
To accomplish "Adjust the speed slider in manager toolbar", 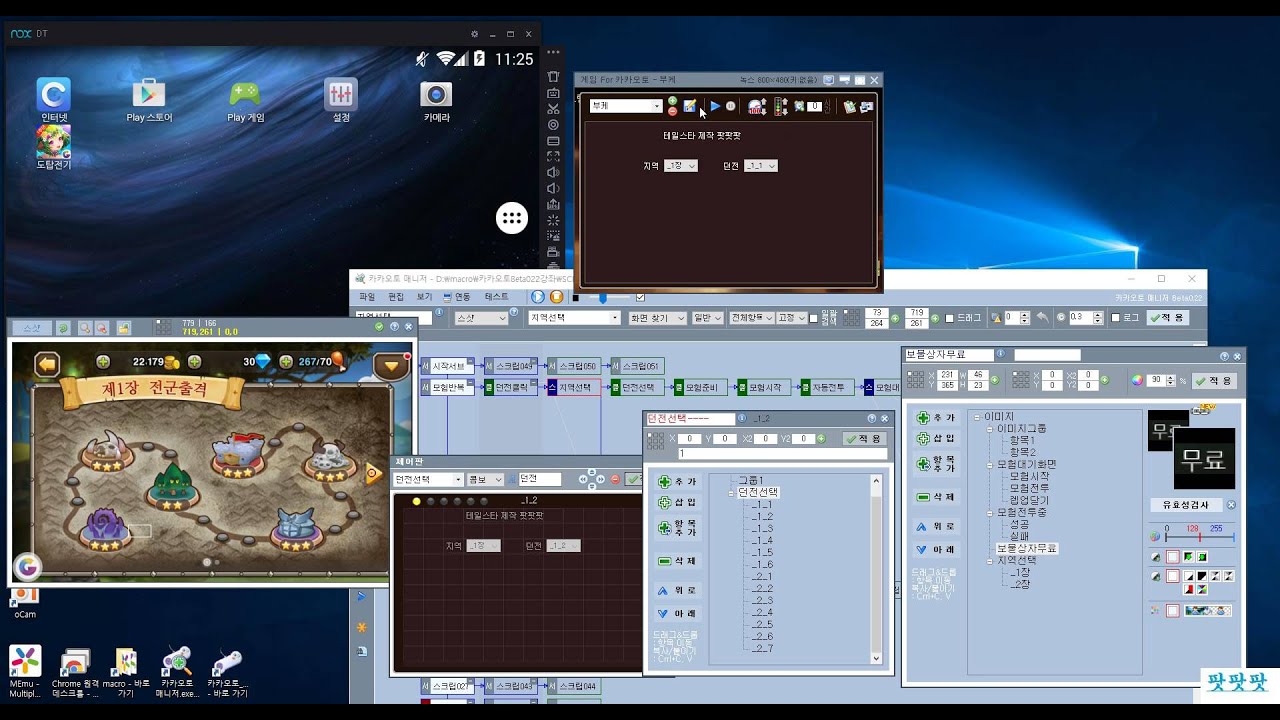I will (603, 297).
